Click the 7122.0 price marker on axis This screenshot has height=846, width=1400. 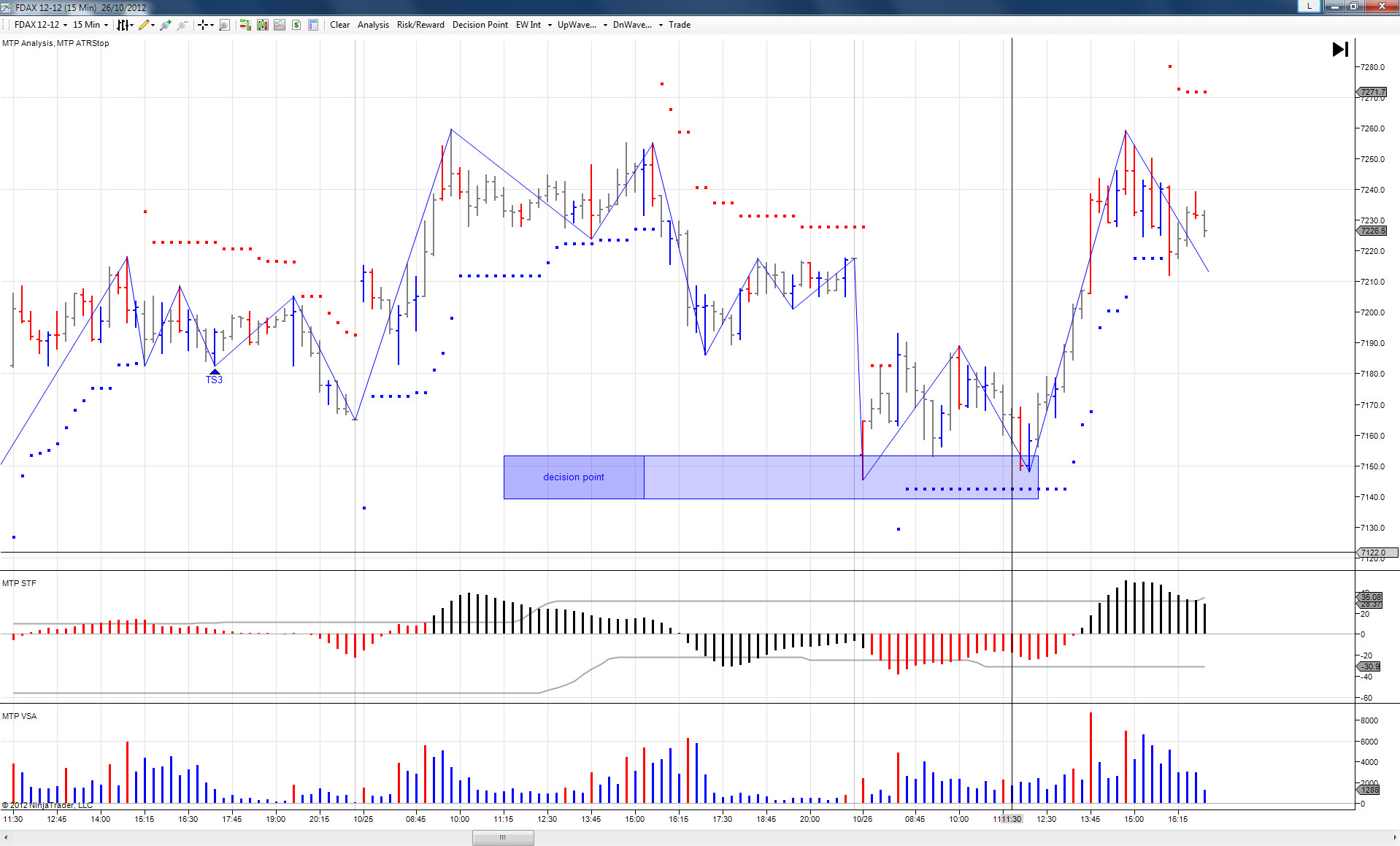coord(1377,553)
